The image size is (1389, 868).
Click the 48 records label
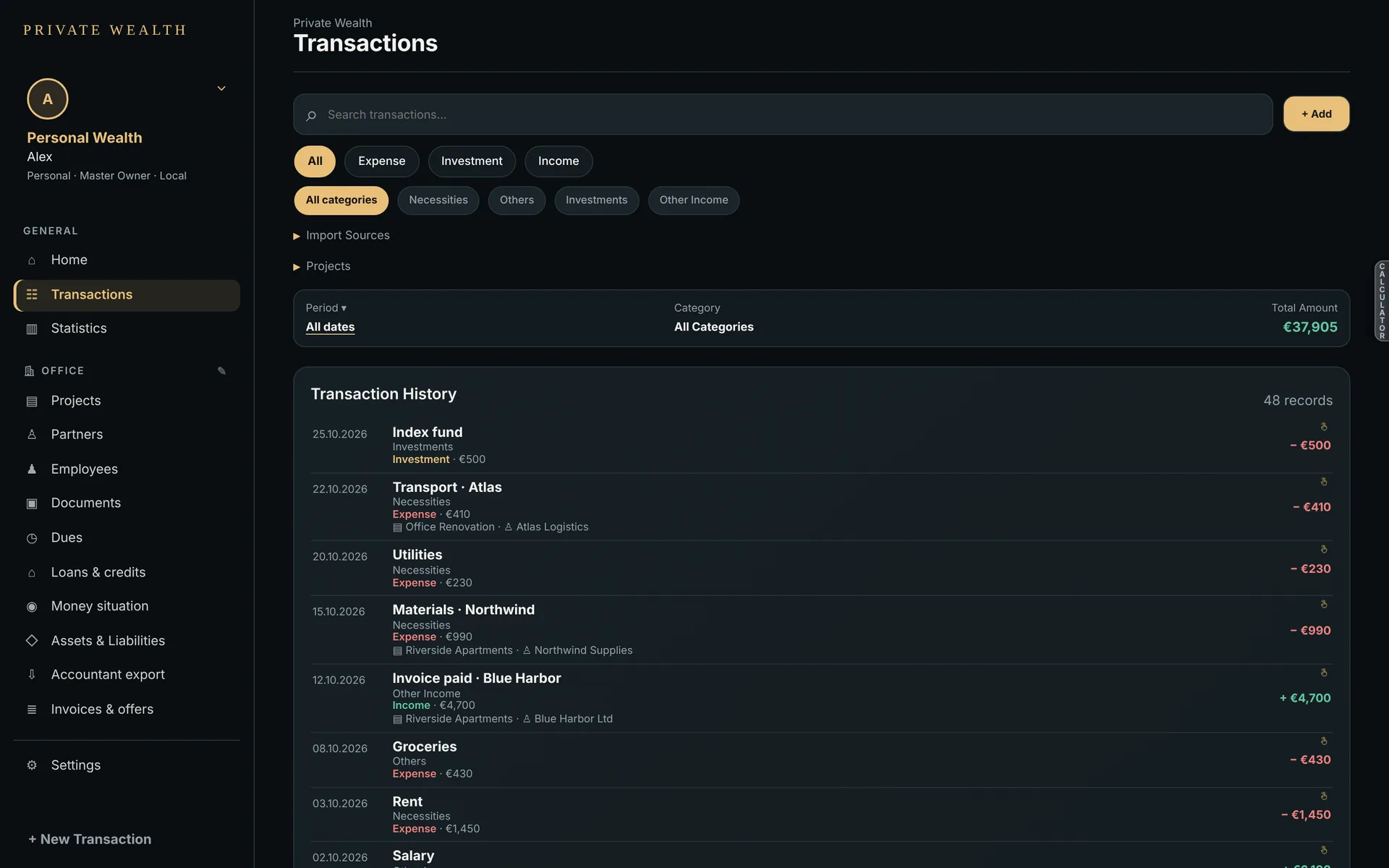(1298, 401)
